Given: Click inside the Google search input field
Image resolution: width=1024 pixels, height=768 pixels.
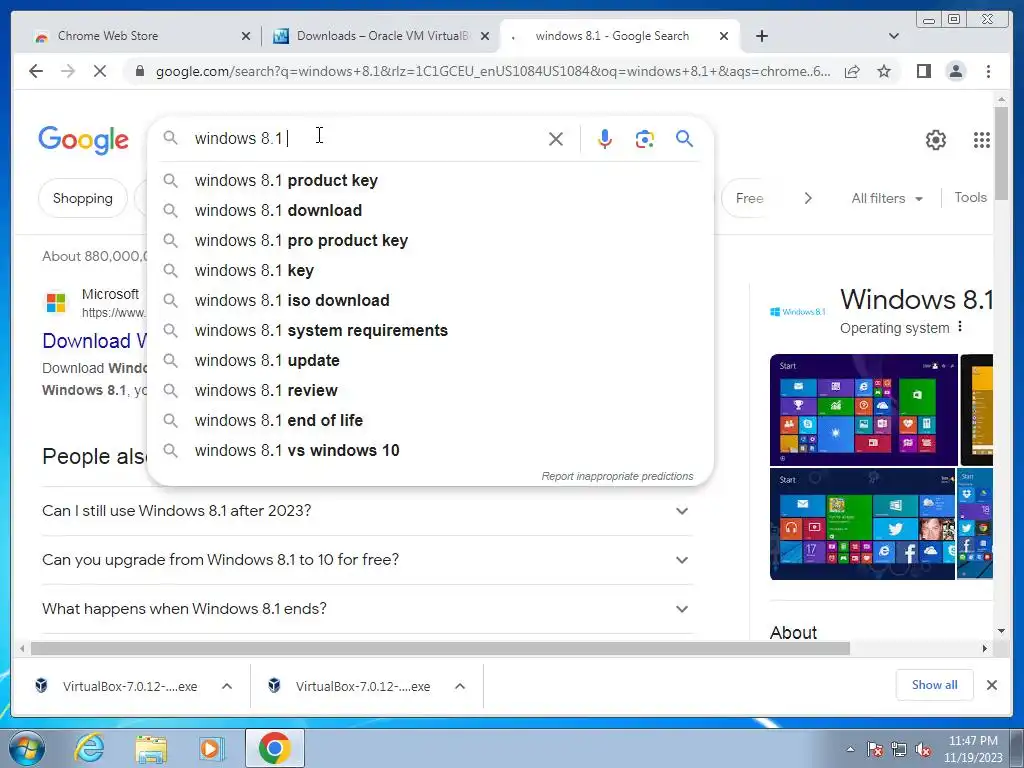Looking at the screenshot, I should [366, 138].
